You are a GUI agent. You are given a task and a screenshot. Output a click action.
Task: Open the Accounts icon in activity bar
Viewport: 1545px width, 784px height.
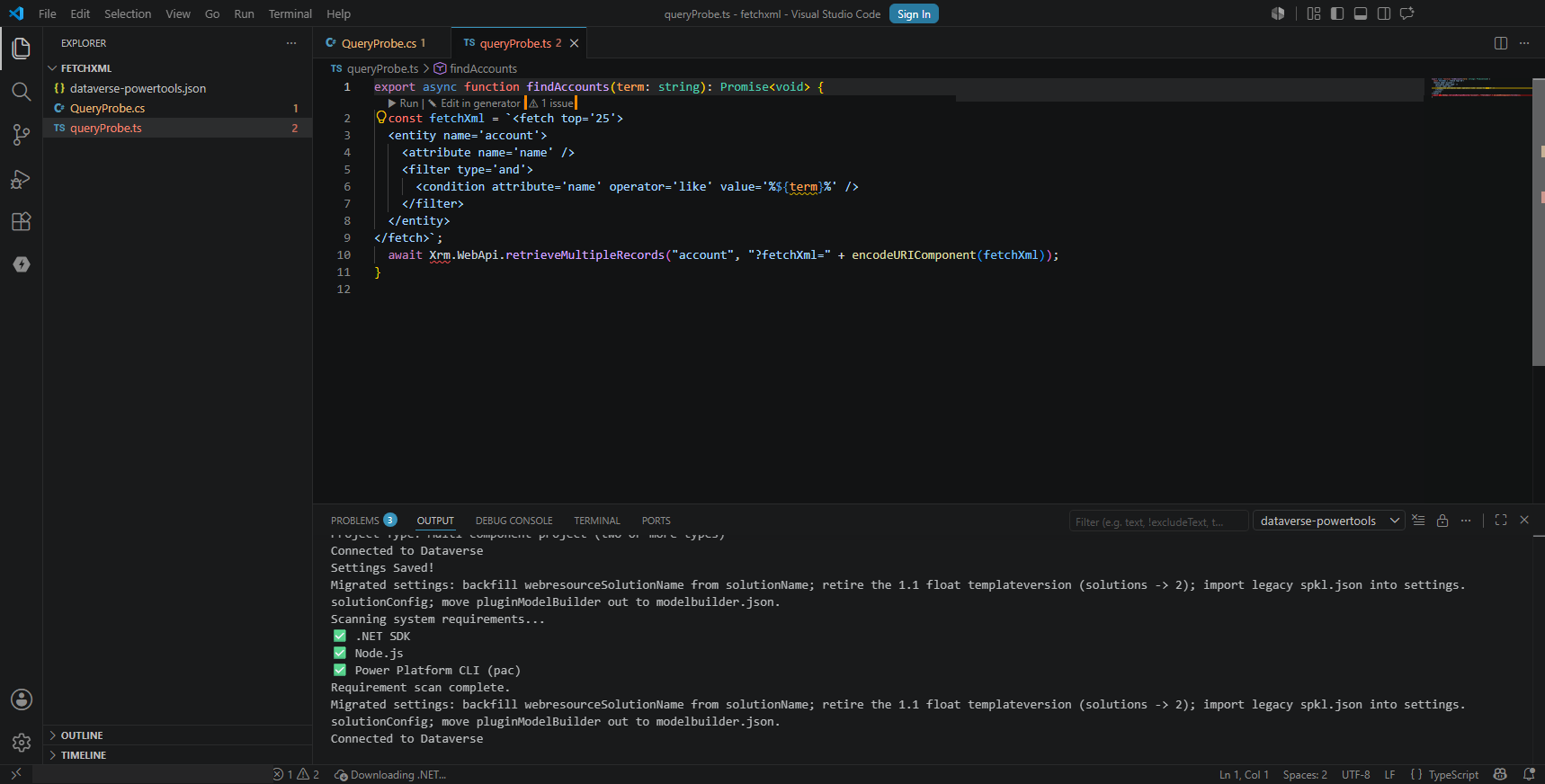click(x=22, y=699)
